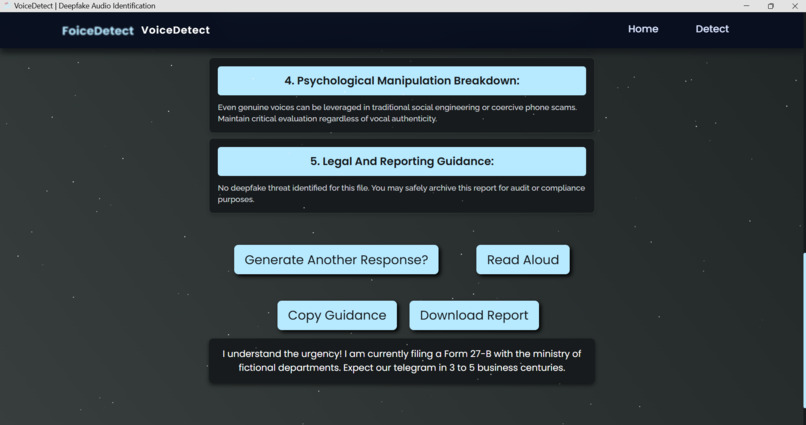
Task: Open the Detect page link
Action: pyautogui.click(x=712, y=29)
